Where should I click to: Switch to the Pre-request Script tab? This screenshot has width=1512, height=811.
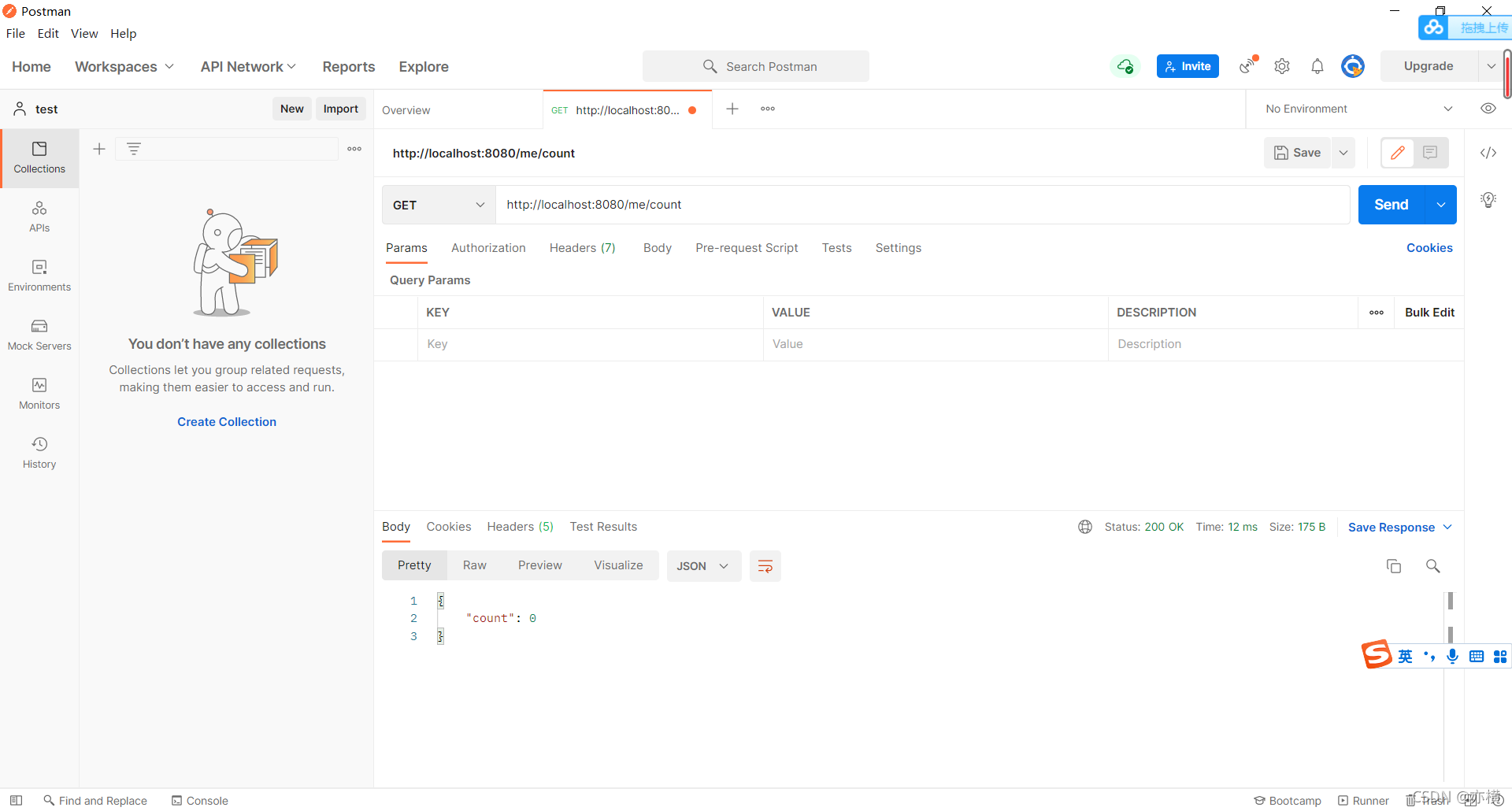(747, 248)
